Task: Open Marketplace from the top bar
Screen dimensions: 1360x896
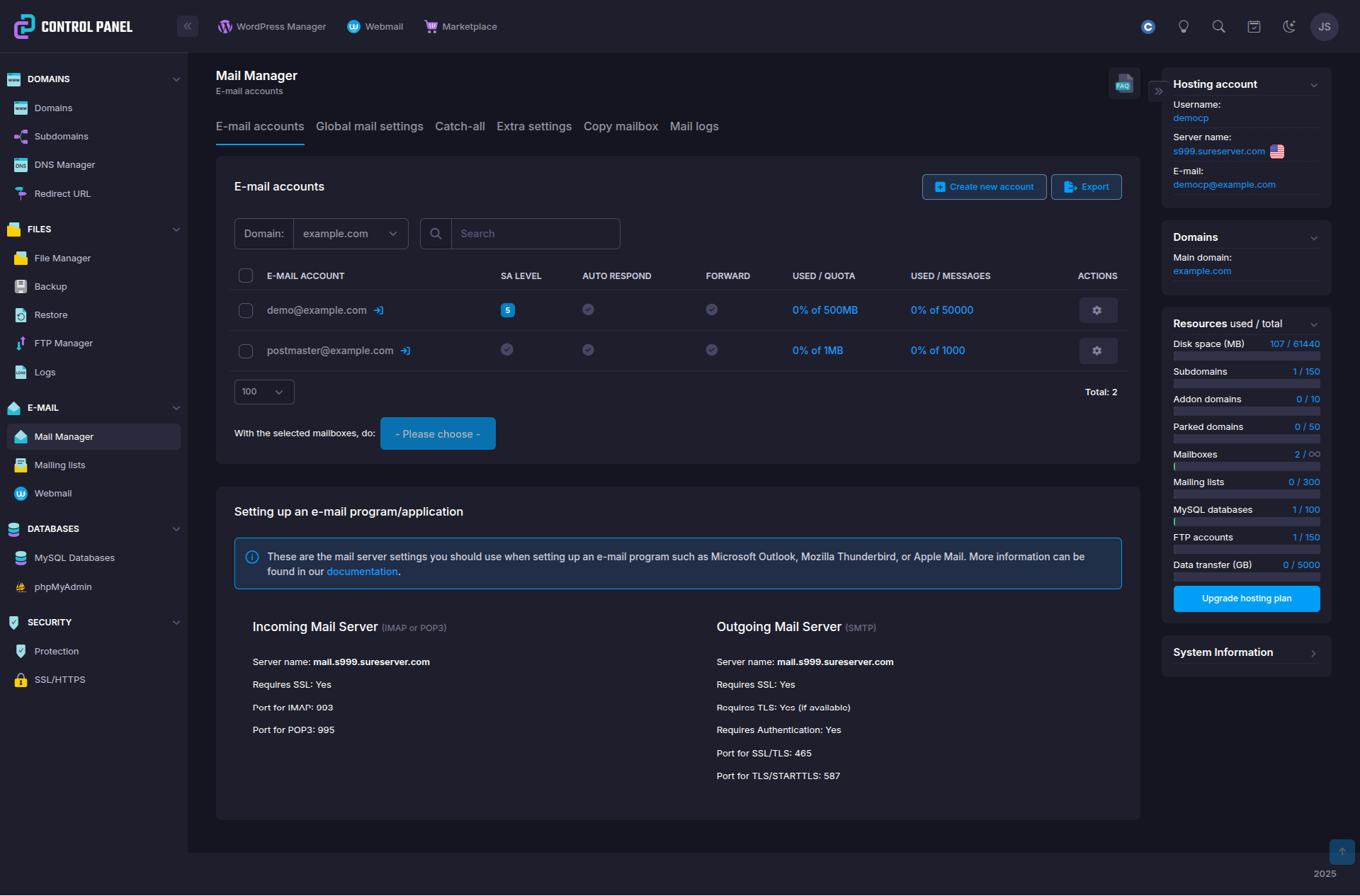Action: coord(460,26)
